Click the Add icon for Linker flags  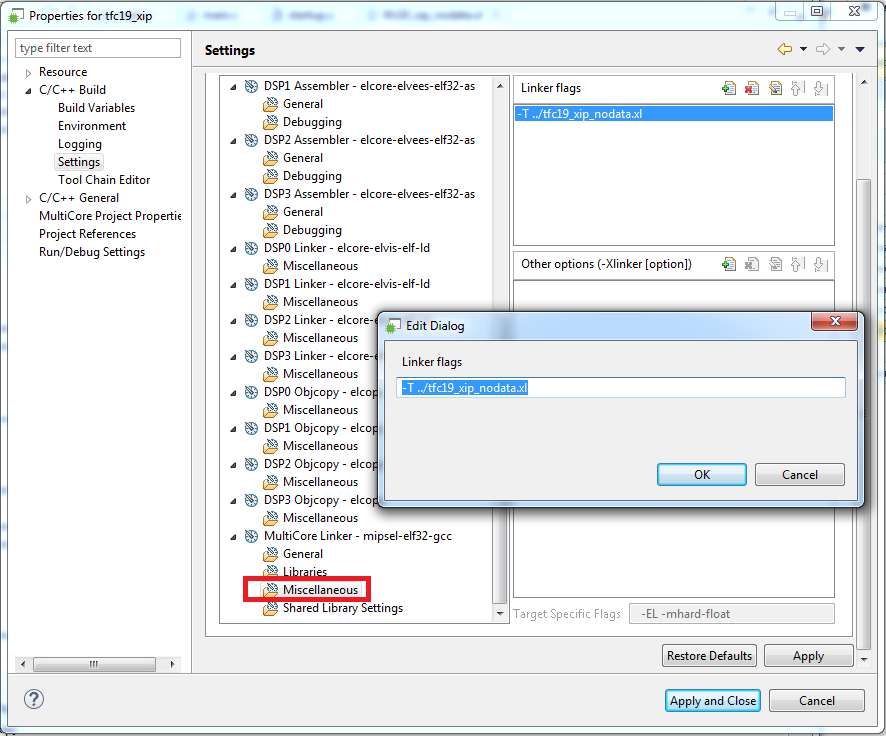(729, 89)
